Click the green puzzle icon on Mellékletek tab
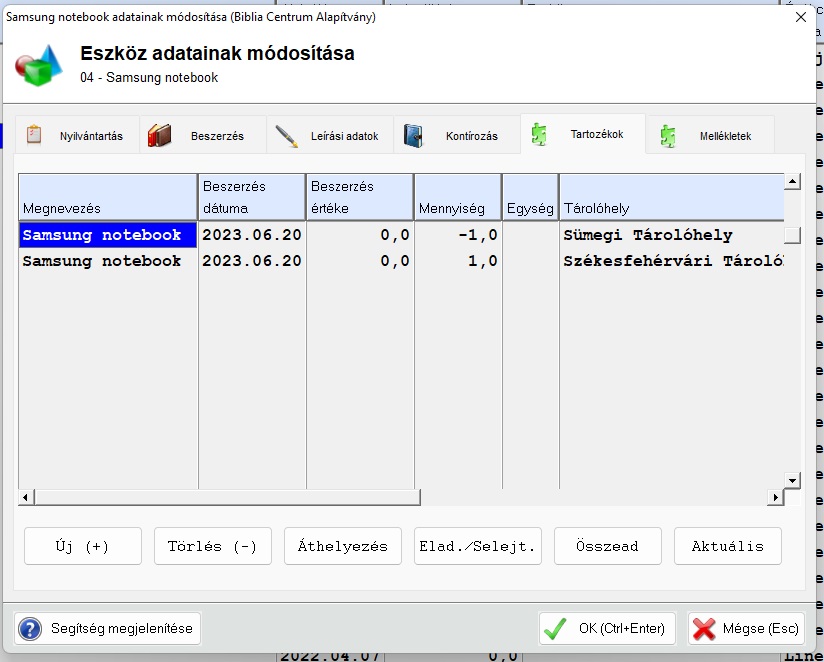 (668, 136)
